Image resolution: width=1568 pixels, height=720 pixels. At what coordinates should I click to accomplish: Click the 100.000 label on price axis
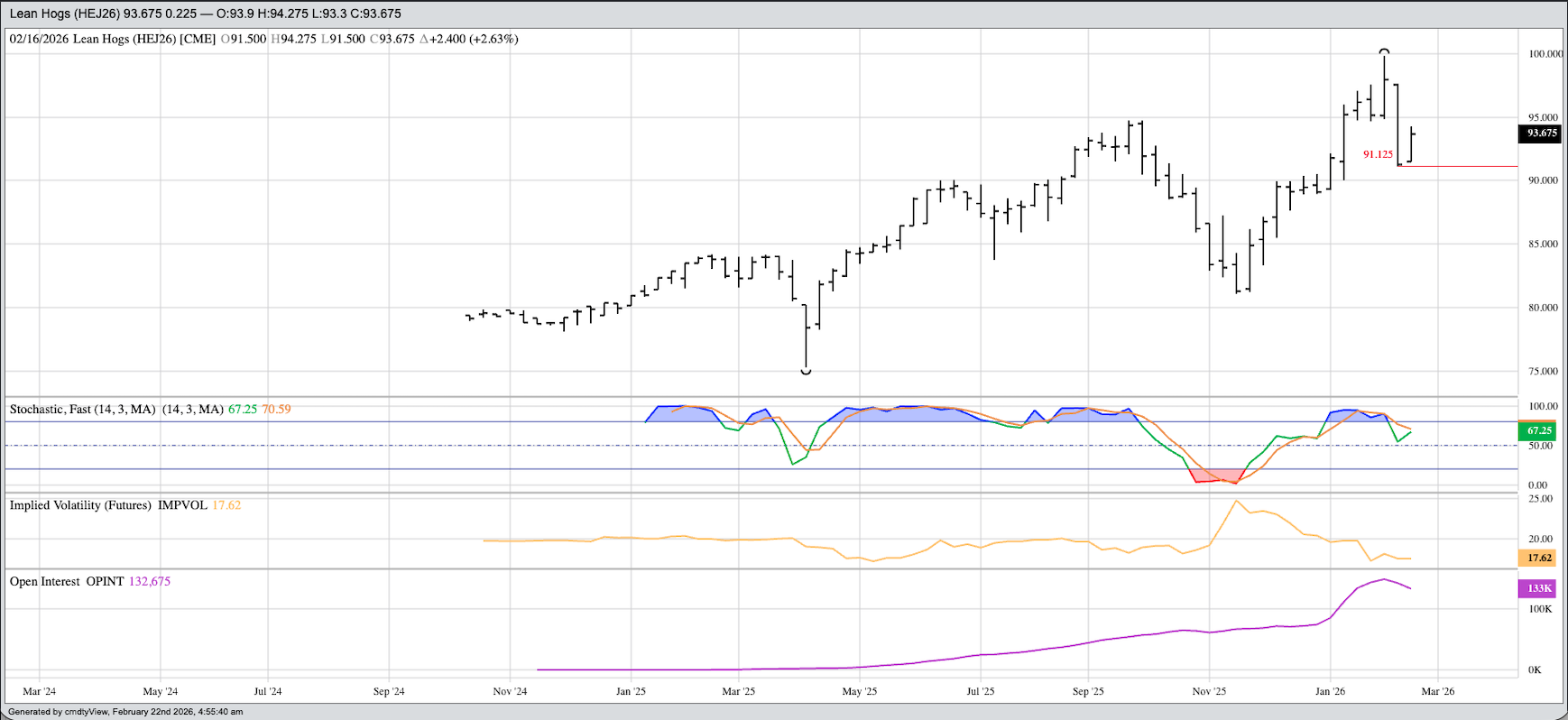pyautogui.click(x=1545, y=54)
